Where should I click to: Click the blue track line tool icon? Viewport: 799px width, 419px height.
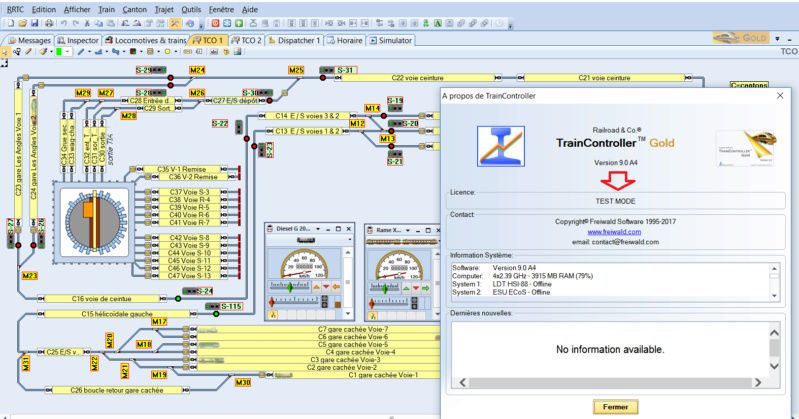pyautogui.click(x=81, y=51)
